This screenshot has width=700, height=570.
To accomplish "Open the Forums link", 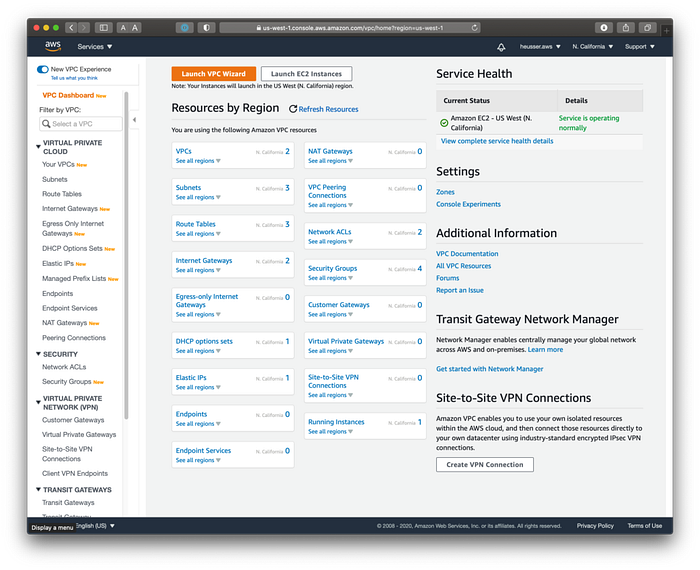I will tap(447, 278).
